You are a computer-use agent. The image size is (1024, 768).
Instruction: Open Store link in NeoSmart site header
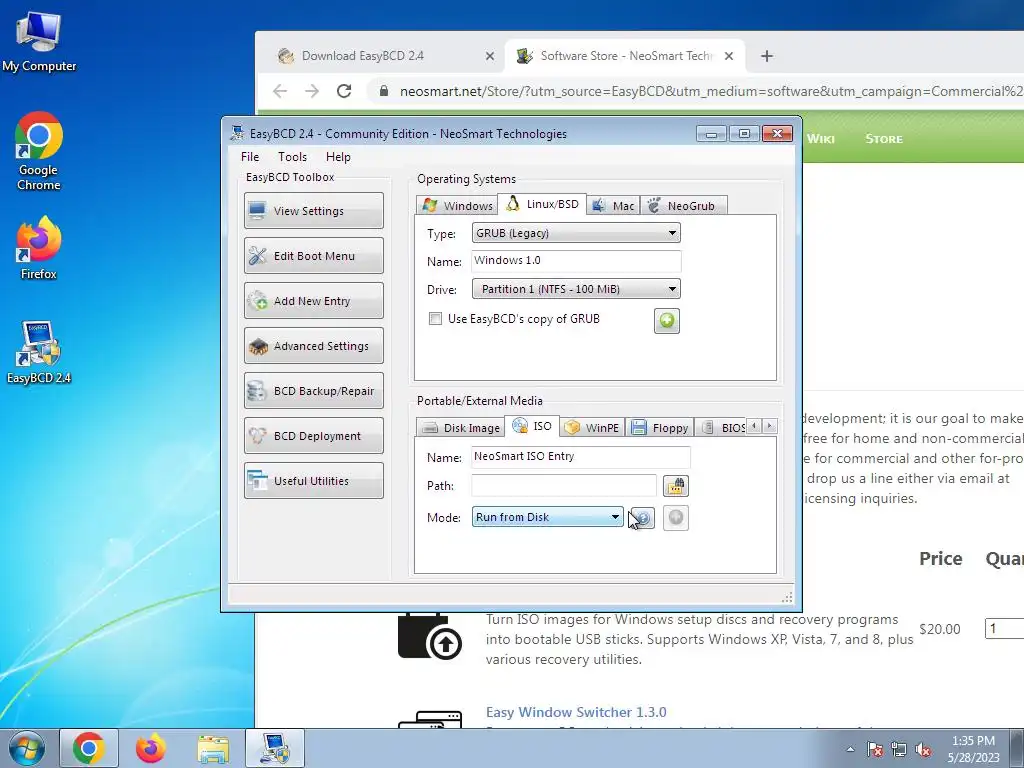(x=884, y=138)
